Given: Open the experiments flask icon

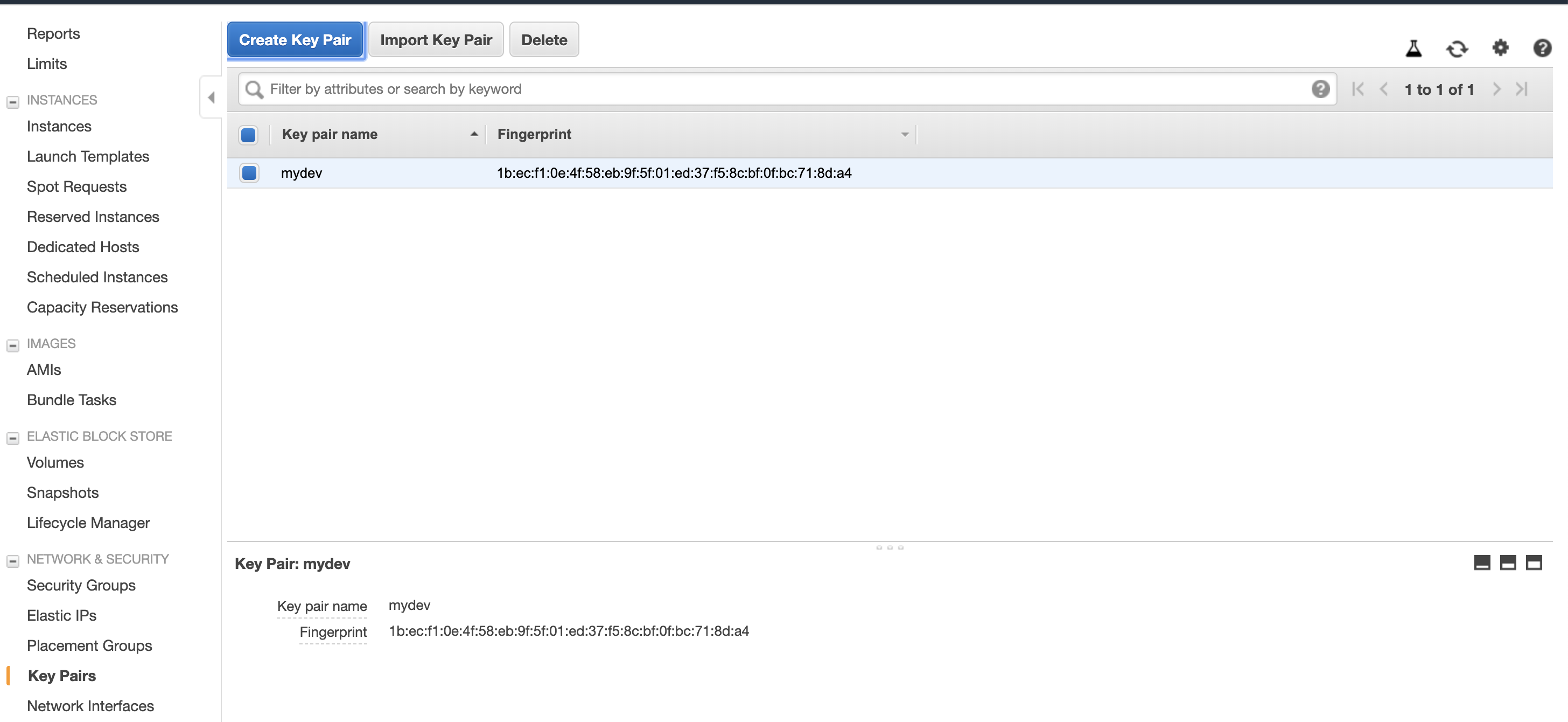Looking at the screenshot, I should (1413, 47).
